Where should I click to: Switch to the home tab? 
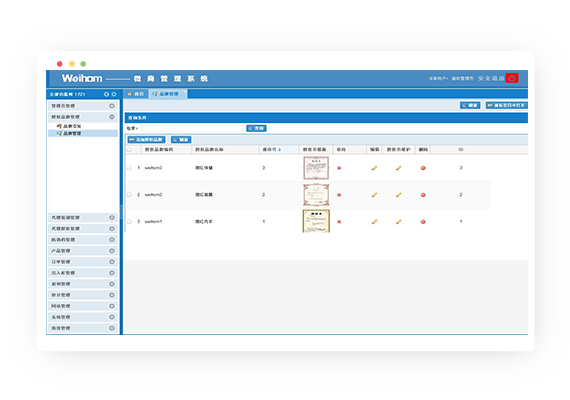point(136,94)
